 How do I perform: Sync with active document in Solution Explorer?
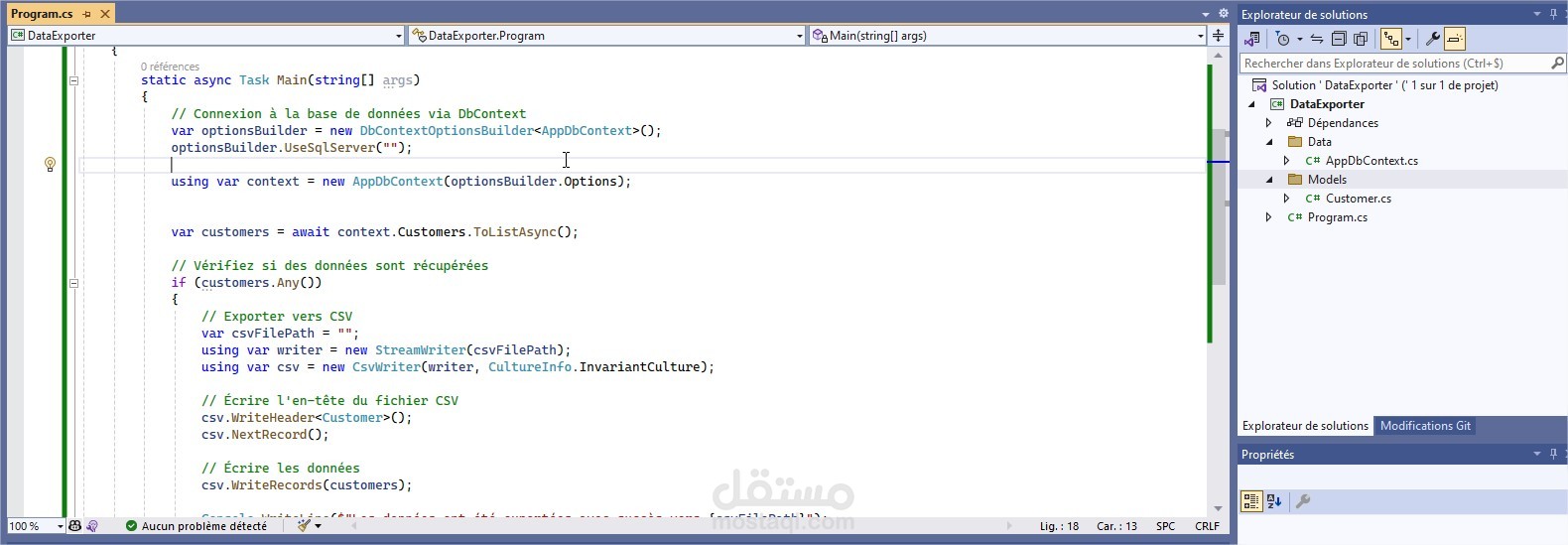1317,39
